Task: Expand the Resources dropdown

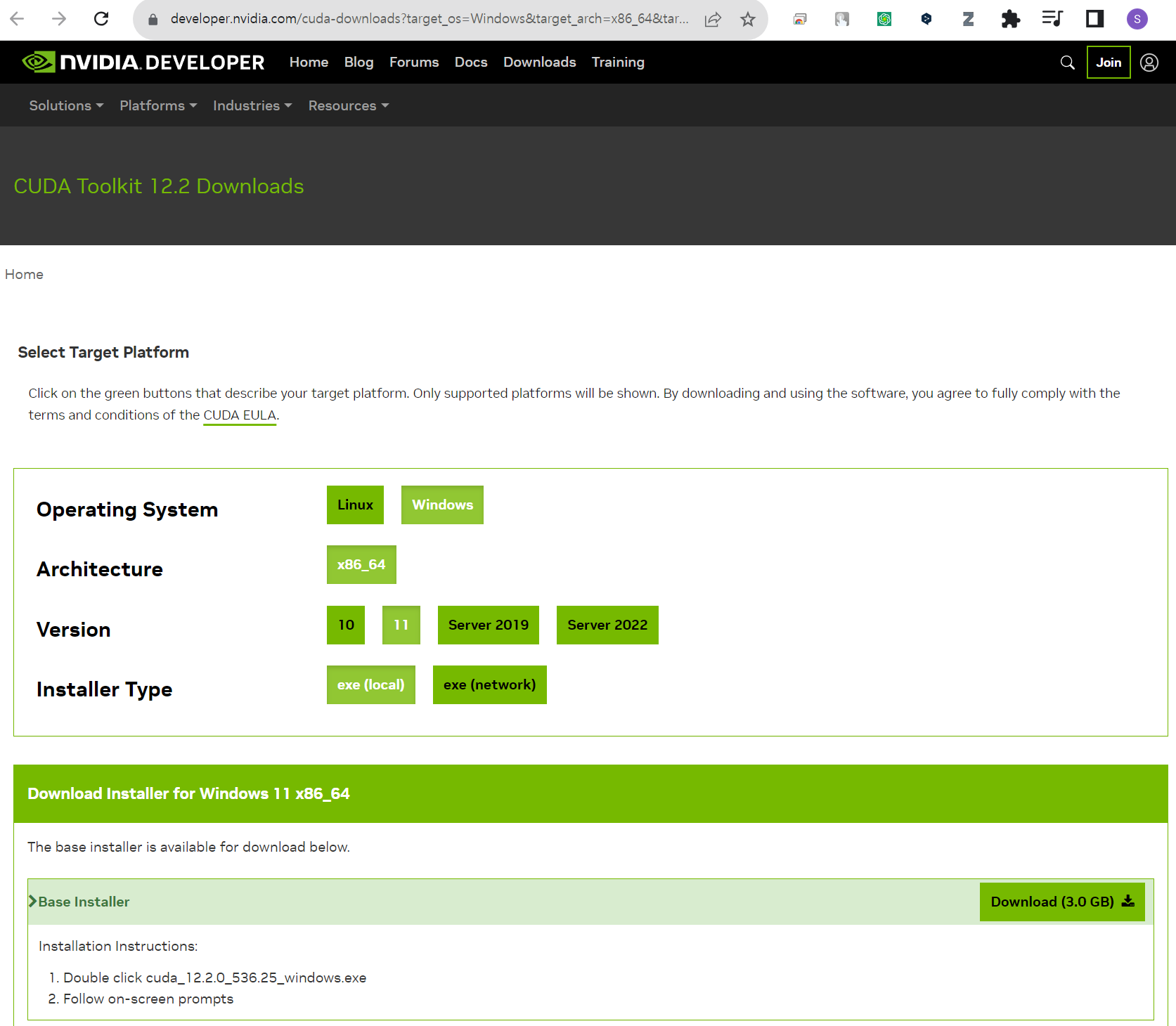Action: pyautogui.click(x=349, y=105)
